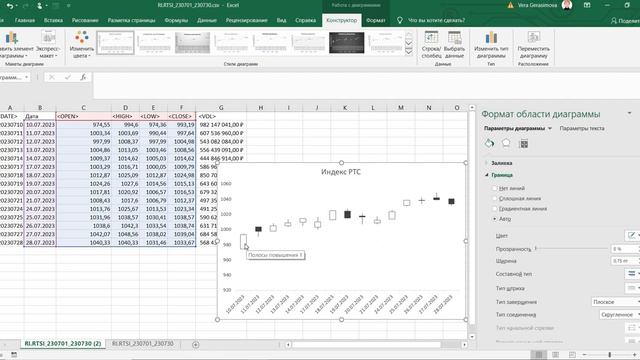Image resolution: width=640 pixels, height=360 pixels.
Task: Click the Width (Ширина) input field
Action: pos(624,260)
